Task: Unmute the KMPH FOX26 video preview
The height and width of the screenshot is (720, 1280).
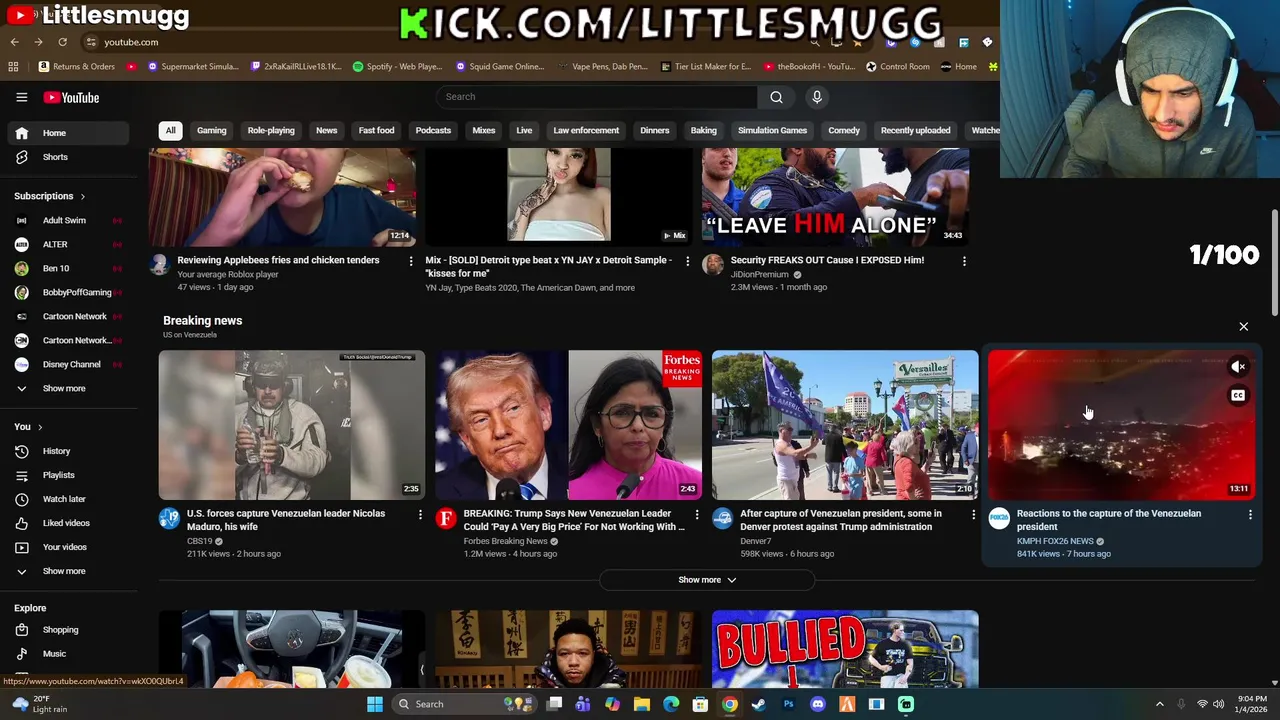Action: [1238, 367]
